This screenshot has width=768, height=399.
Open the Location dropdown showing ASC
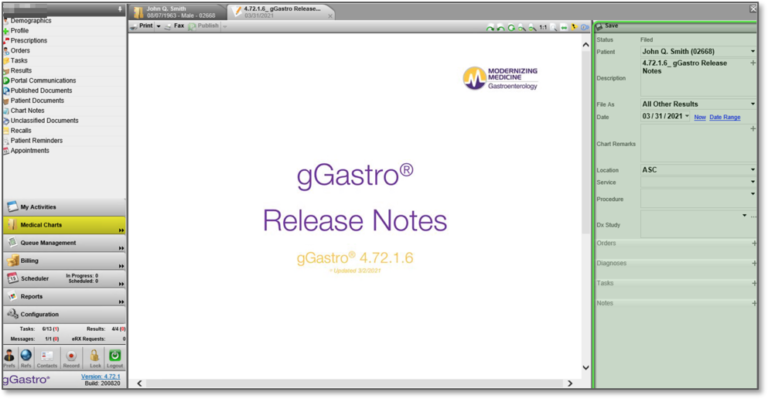click(x=753, y=170)
